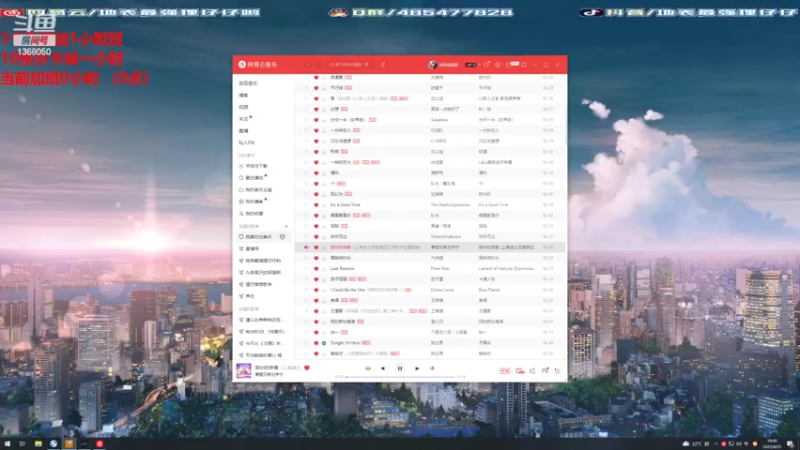The image size is (800, 450).
Task: Skip to the next track
Action: [417, 368]
